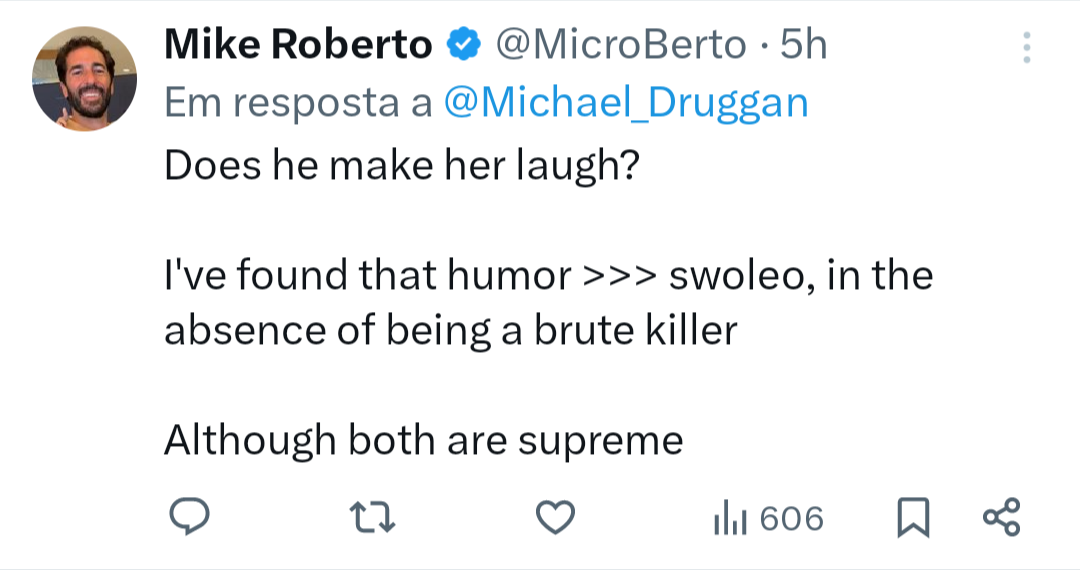Open the Mike Roberto display name
1080x570 pixels.
tap(298, 45)
